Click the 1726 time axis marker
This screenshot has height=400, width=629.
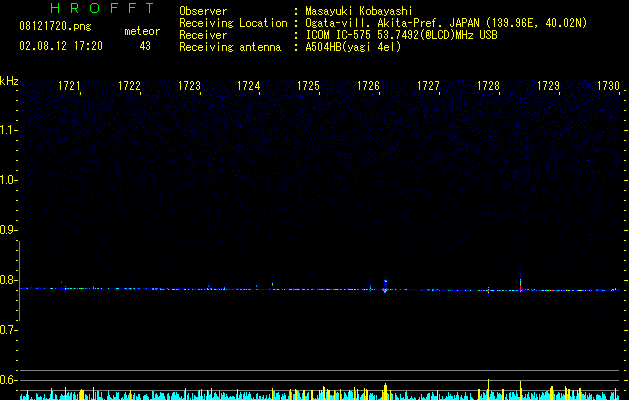point(368,86)
